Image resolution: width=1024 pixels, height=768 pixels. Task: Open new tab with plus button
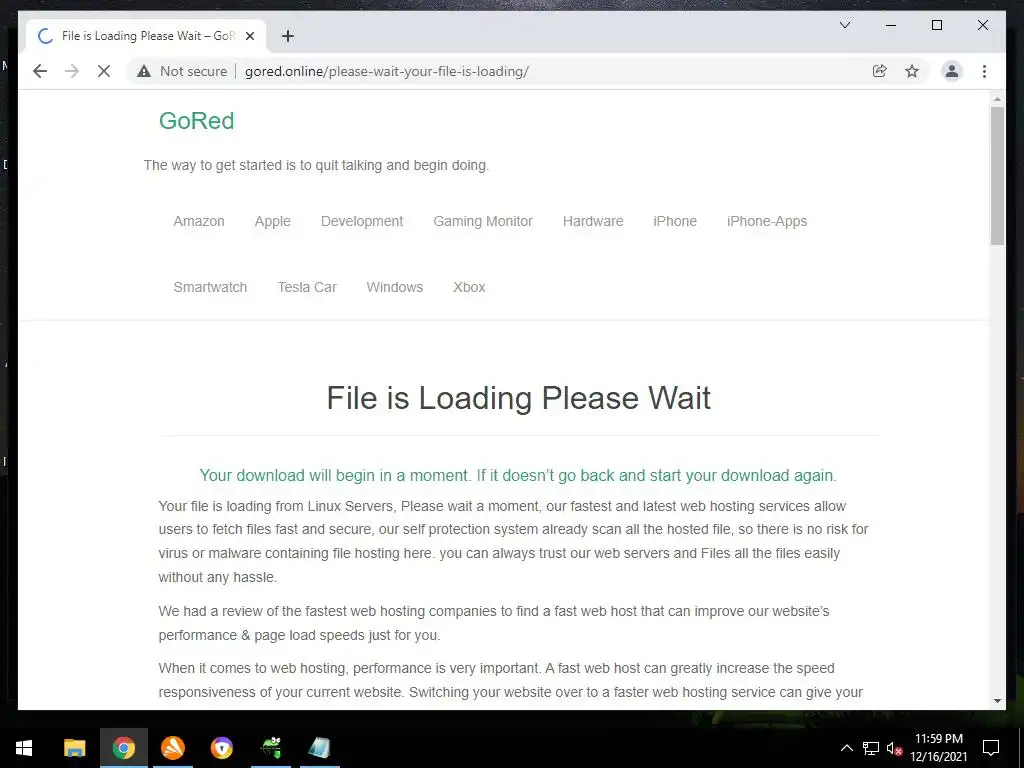287,36
